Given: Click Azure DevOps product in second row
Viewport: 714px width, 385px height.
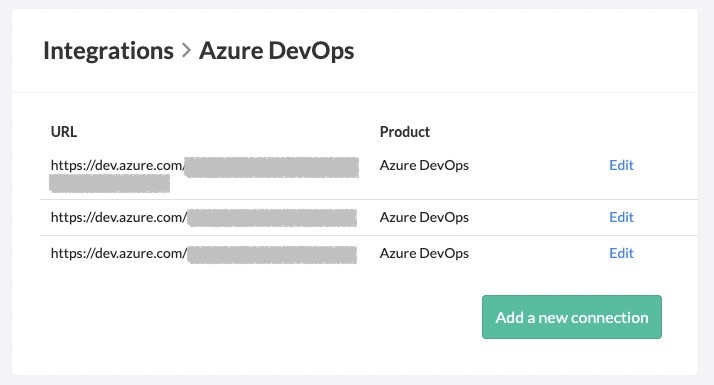Looking at the screenshot, I should pyautogui.click(x=424, y=217).
